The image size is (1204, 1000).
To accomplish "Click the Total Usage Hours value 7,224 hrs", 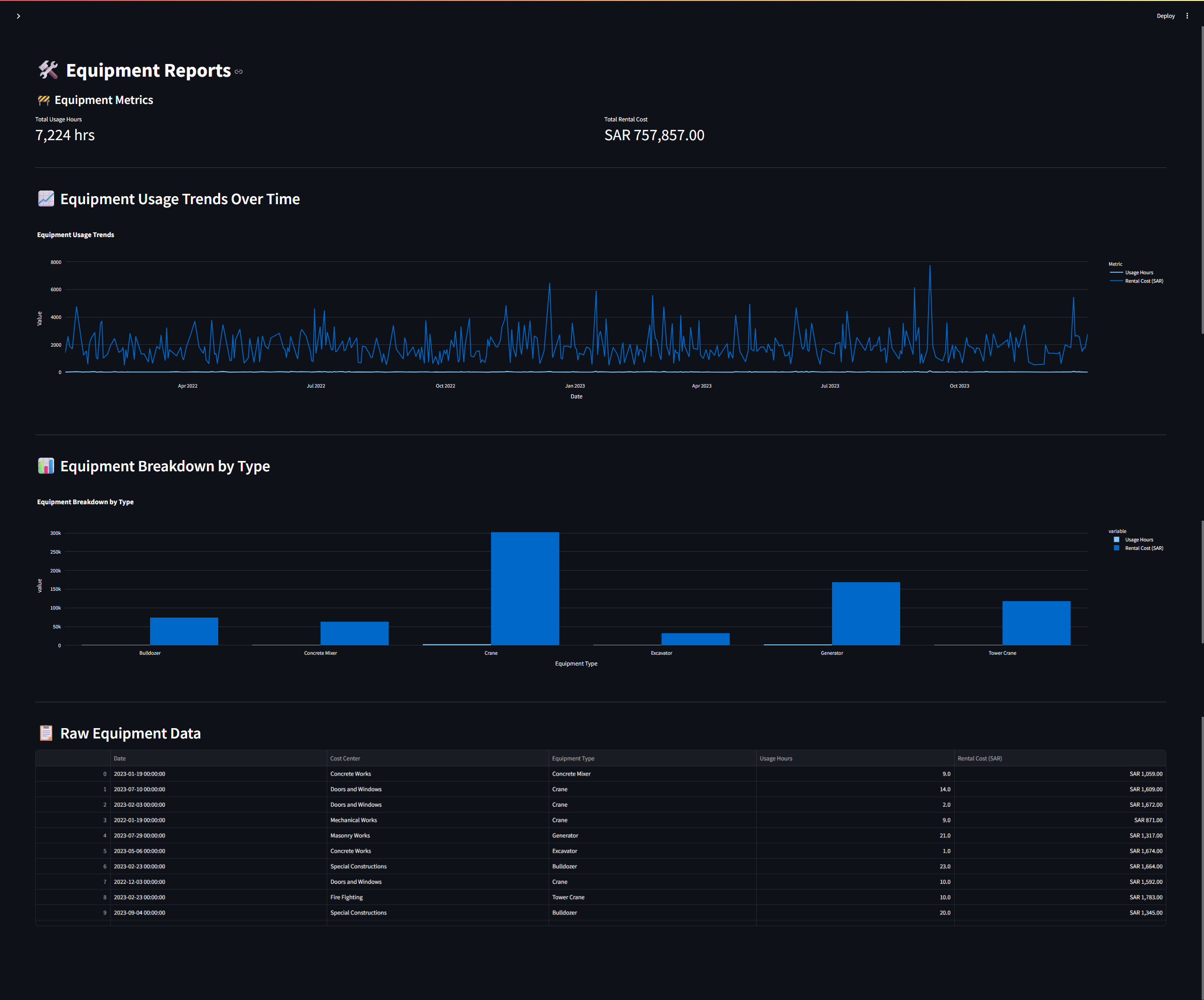I will coord(65,135).
